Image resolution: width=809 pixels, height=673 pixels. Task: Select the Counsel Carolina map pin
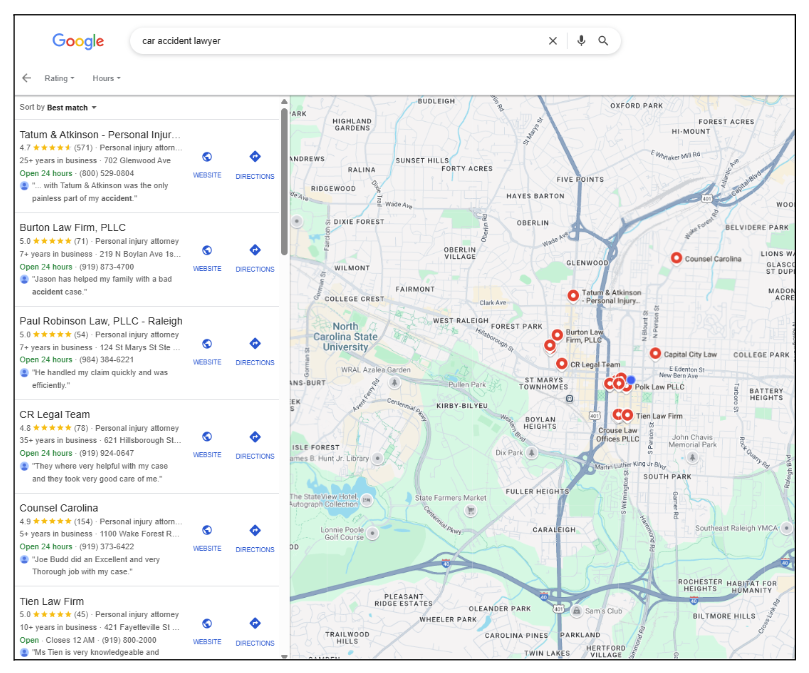coord(676,258)
